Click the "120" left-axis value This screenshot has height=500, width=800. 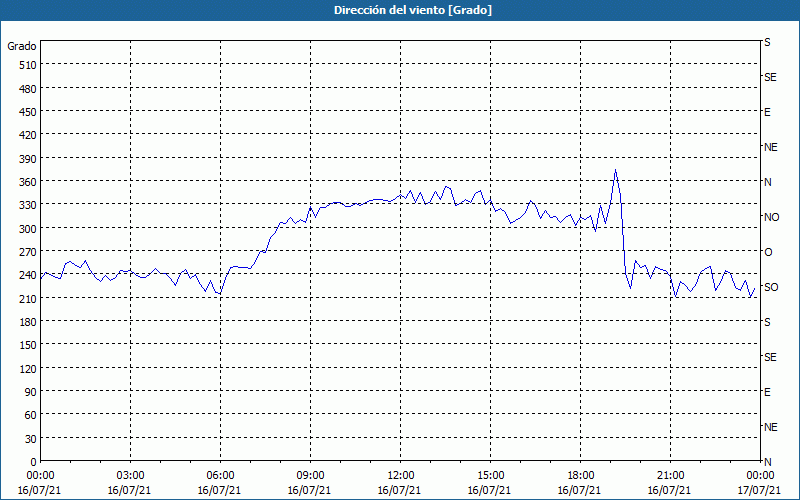point(28,369)
